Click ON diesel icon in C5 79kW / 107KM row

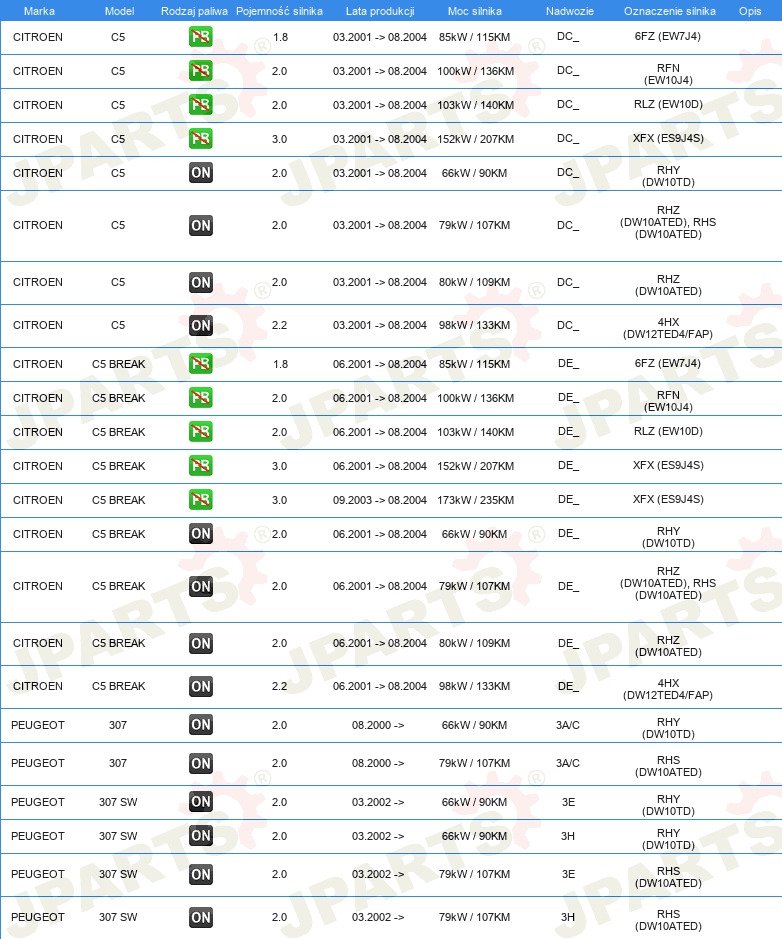pyautogui.click(x=201, y=226)
